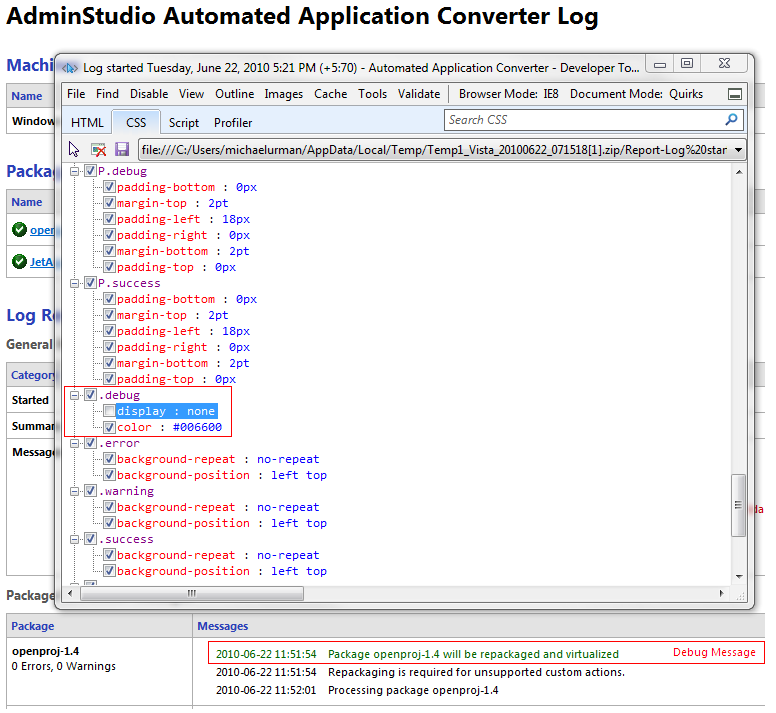
Task: Click green check icon beside JetA package
Action: (x=19, y=262)
